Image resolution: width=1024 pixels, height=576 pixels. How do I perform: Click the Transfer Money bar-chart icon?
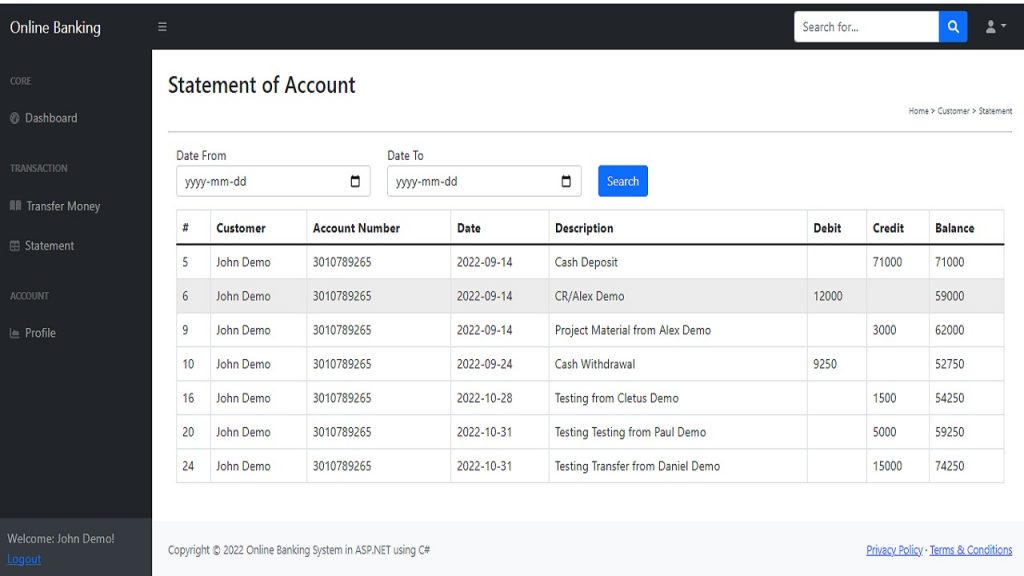tap(14, 206)
